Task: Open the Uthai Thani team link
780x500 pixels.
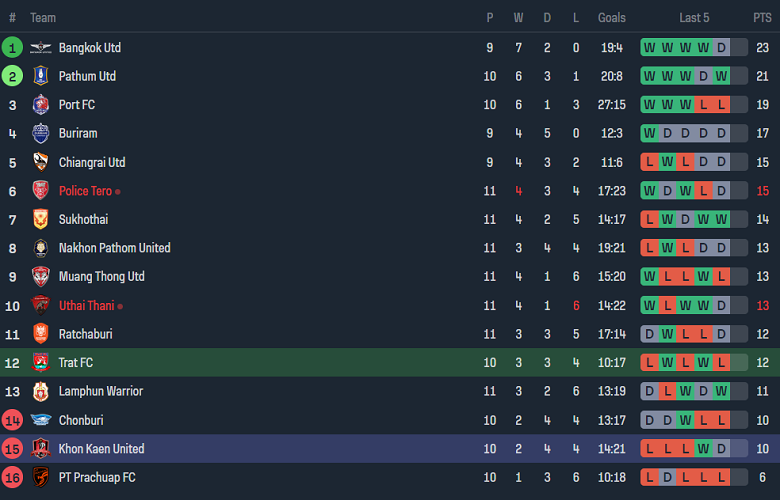Action: coord(86,305)
